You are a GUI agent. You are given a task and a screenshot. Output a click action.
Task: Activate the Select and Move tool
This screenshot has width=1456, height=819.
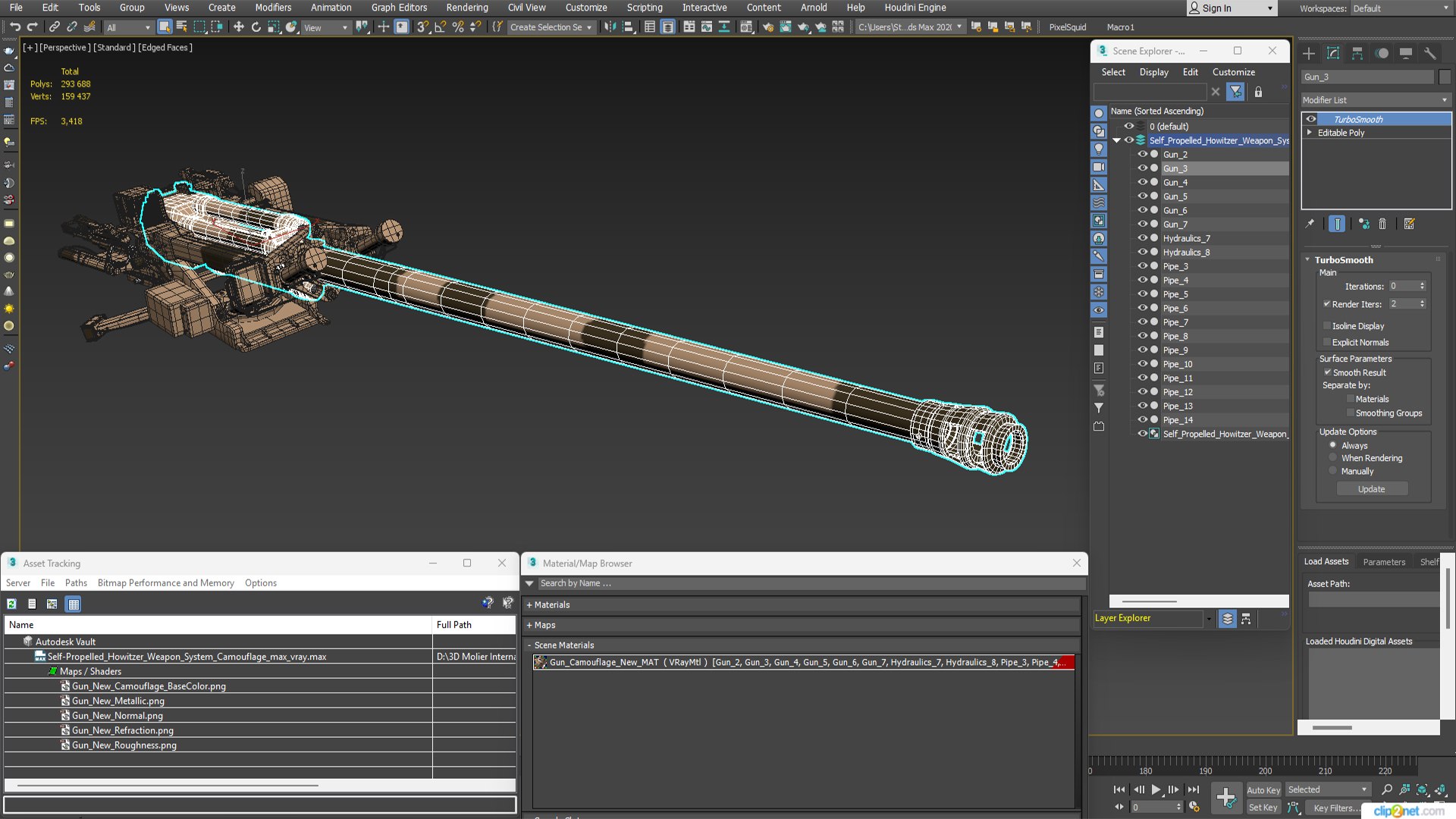[x=239, y=27]
